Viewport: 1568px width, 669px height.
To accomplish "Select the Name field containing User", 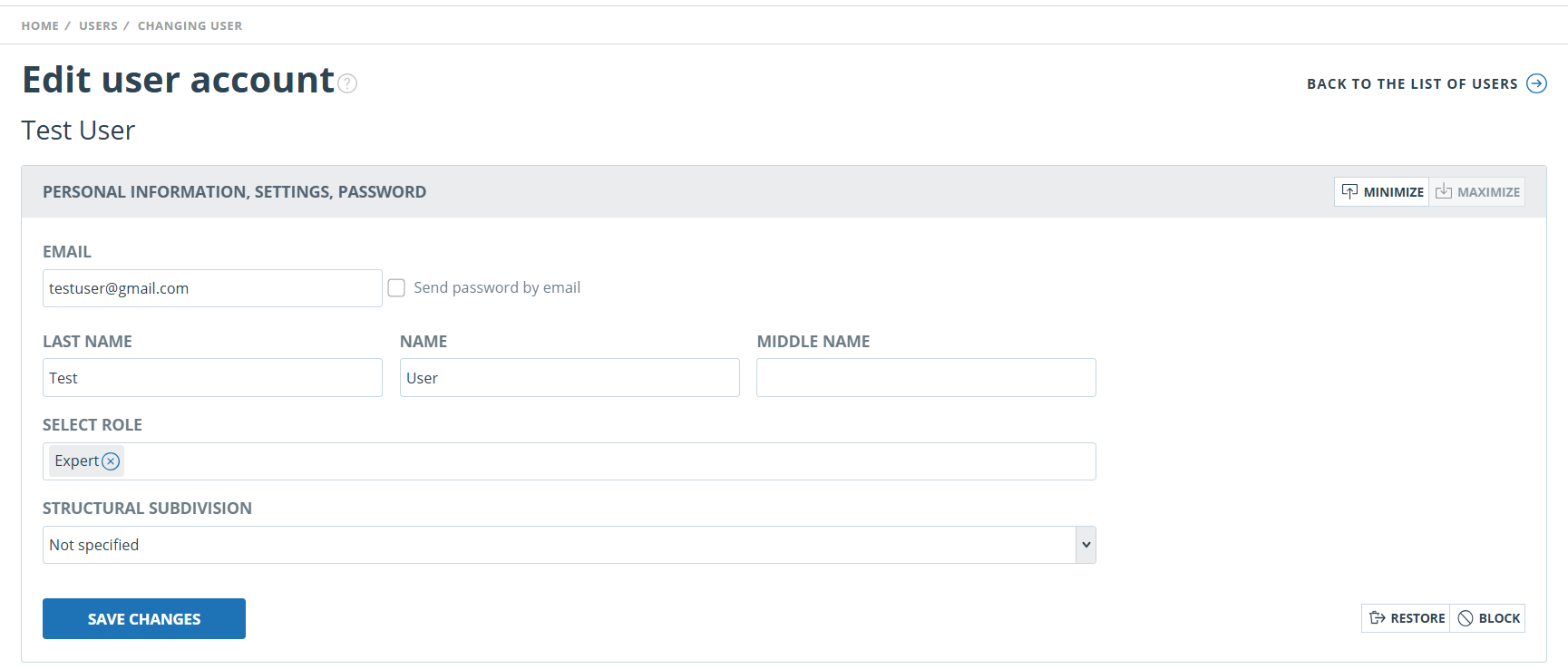I will coord(570,378).
